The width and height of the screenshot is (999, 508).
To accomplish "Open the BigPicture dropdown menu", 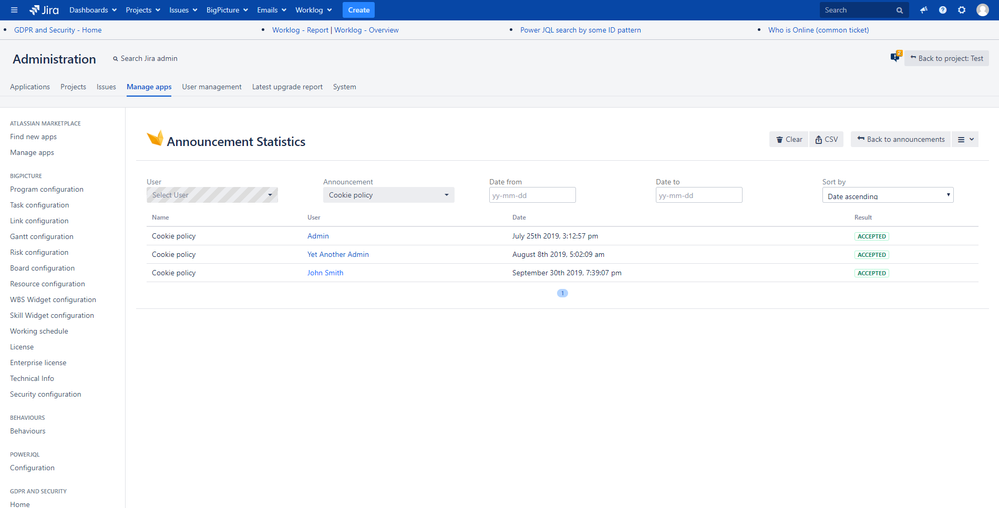I will click(227, 10).
